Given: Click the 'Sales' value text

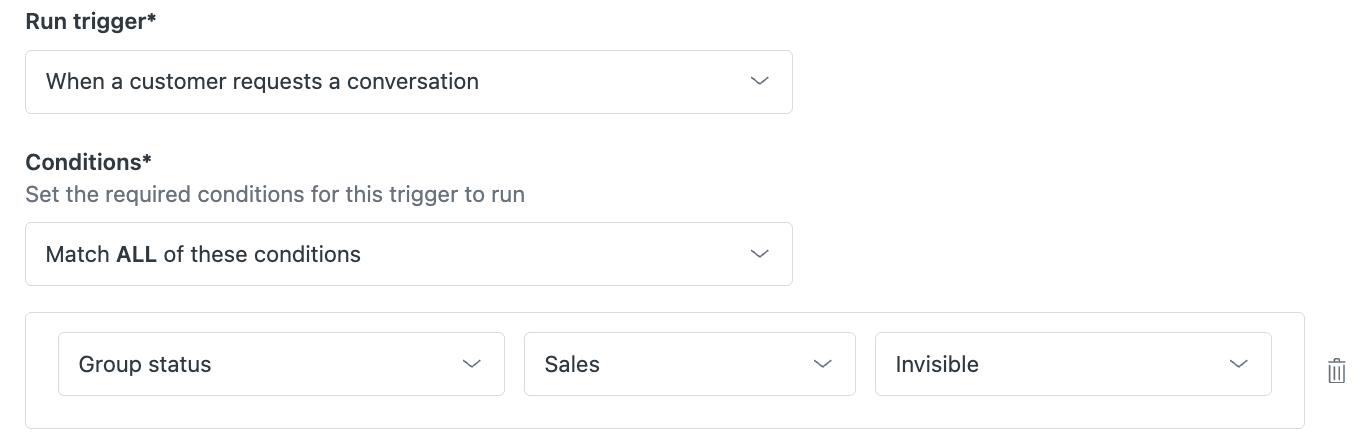Looking at the screenshot, I should (x=572, y=364).
